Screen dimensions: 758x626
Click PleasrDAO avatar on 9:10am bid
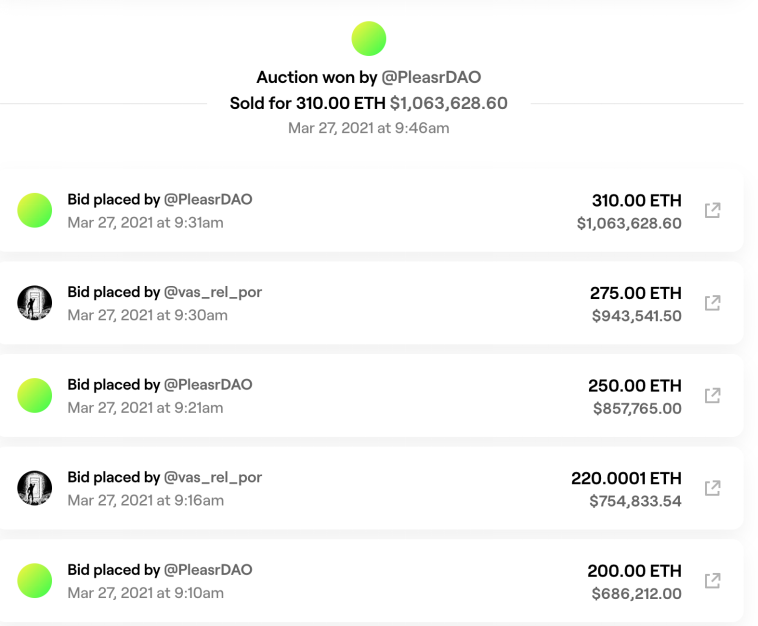pyautogui.click(x=35, y=580)
